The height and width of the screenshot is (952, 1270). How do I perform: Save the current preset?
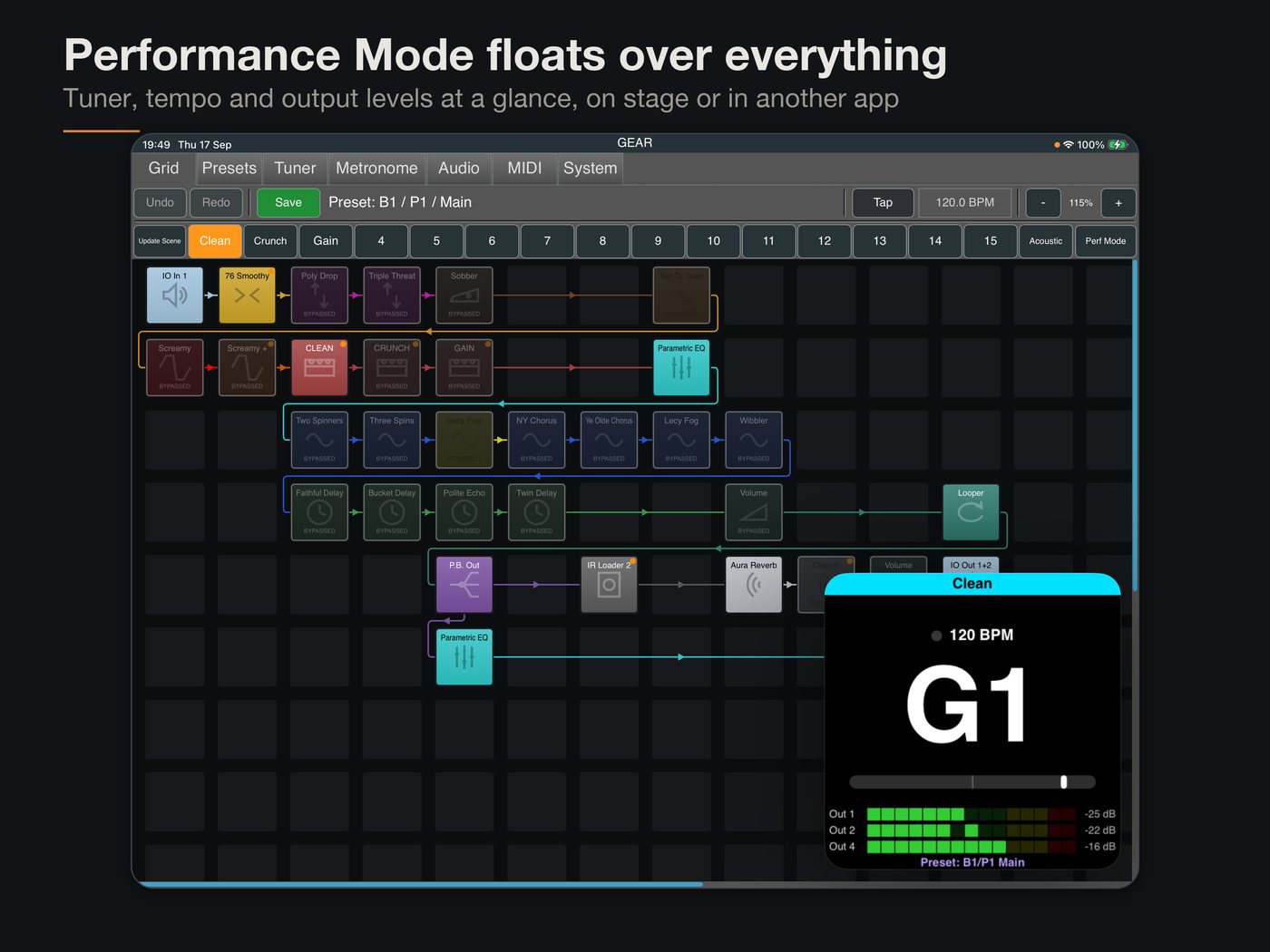click(288, 203)
